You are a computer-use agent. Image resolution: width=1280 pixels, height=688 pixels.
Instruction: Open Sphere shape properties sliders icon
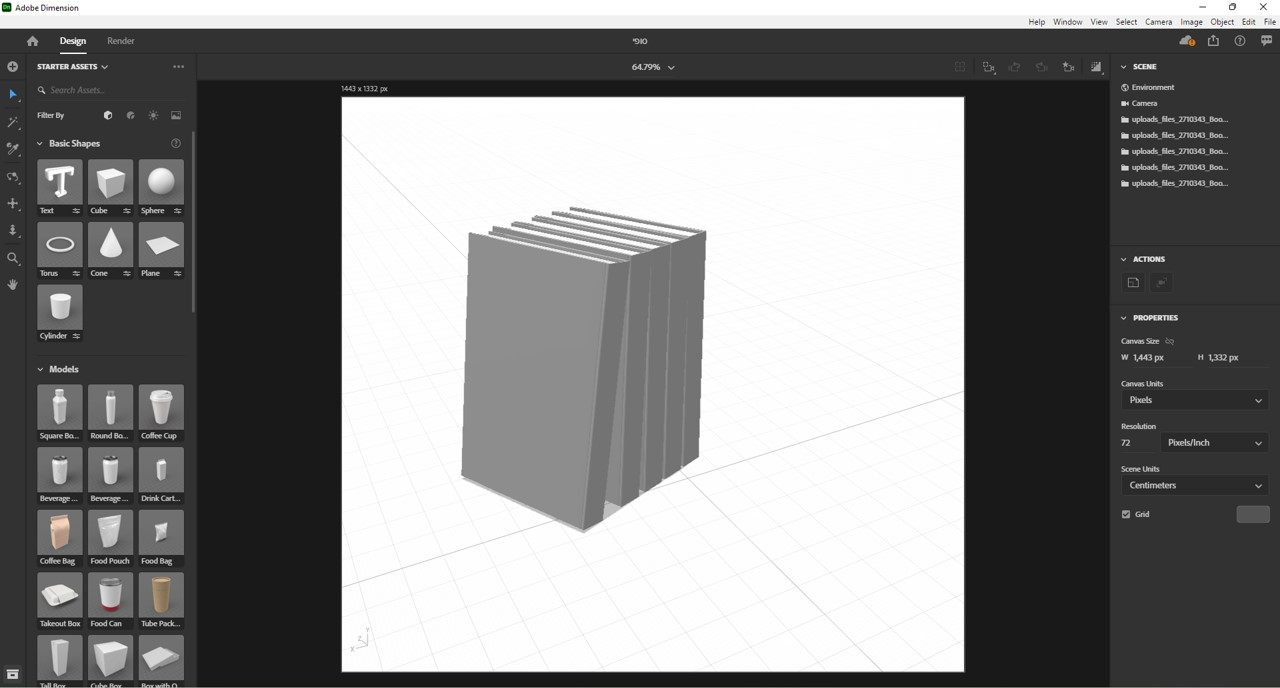click(177, 211)
